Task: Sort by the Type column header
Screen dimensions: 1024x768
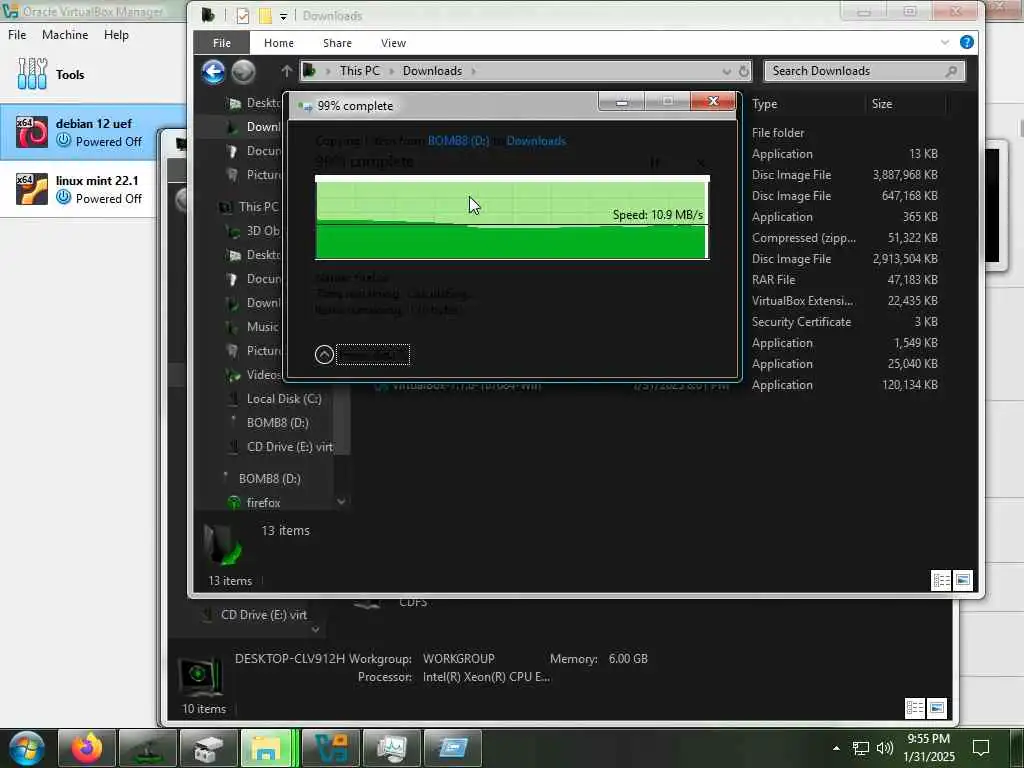Action: click(x=764, y=104)
